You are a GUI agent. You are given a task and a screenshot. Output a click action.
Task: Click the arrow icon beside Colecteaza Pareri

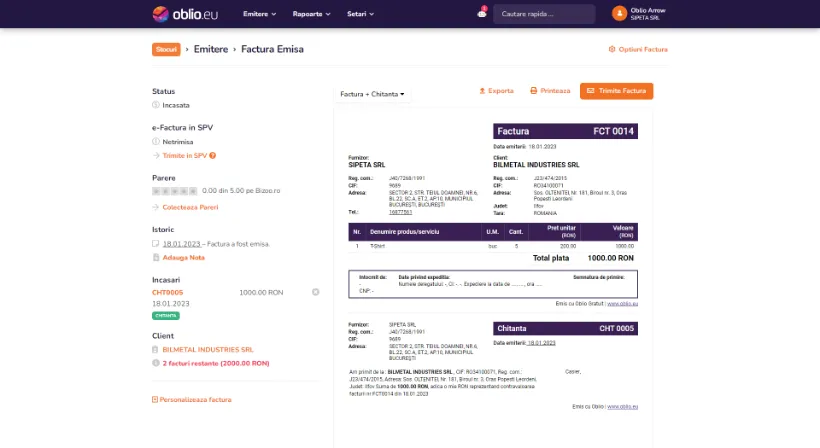pos(156,208)
